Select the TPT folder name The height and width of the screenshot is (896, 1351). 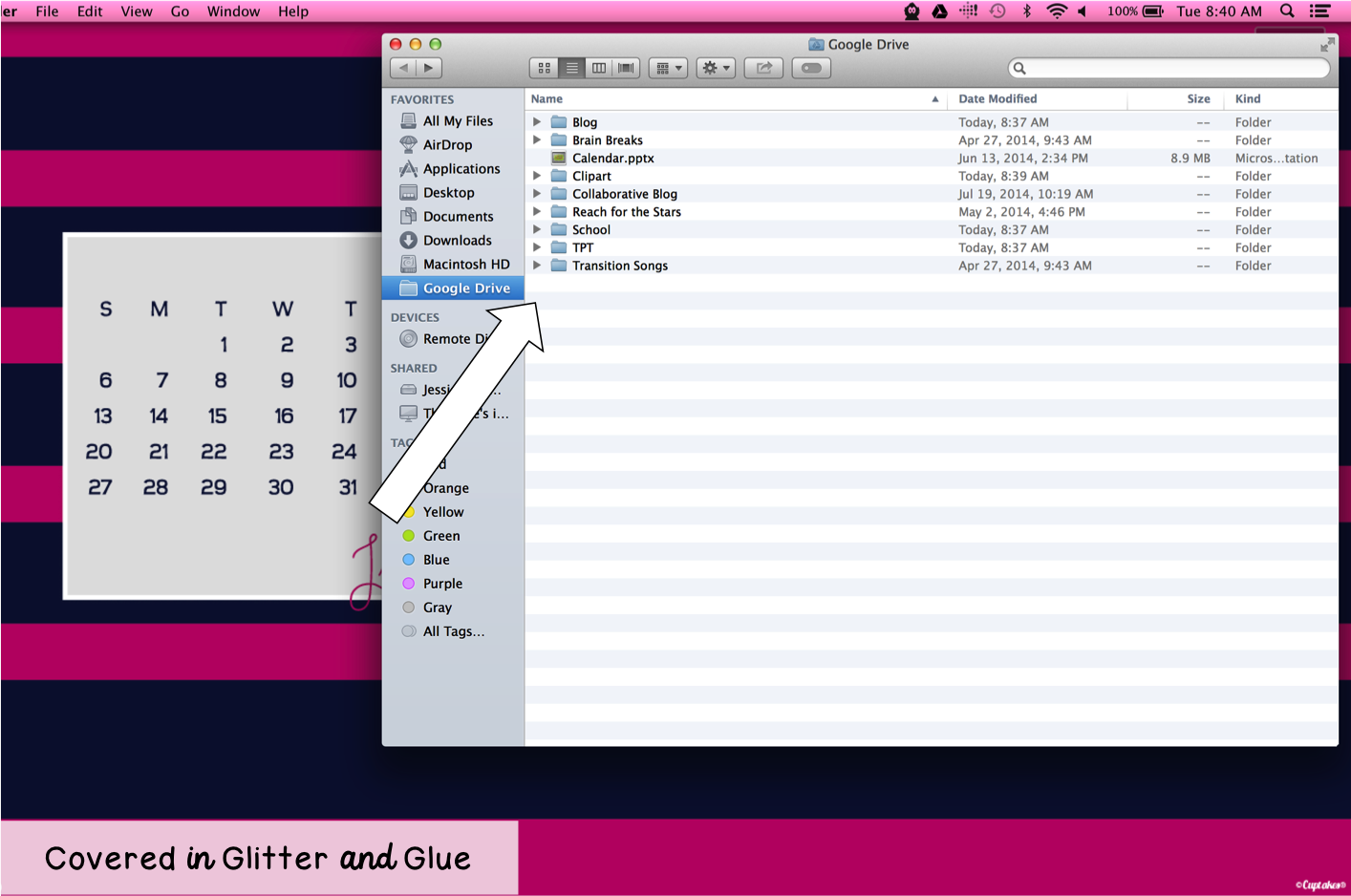click(x=583, y=248)
